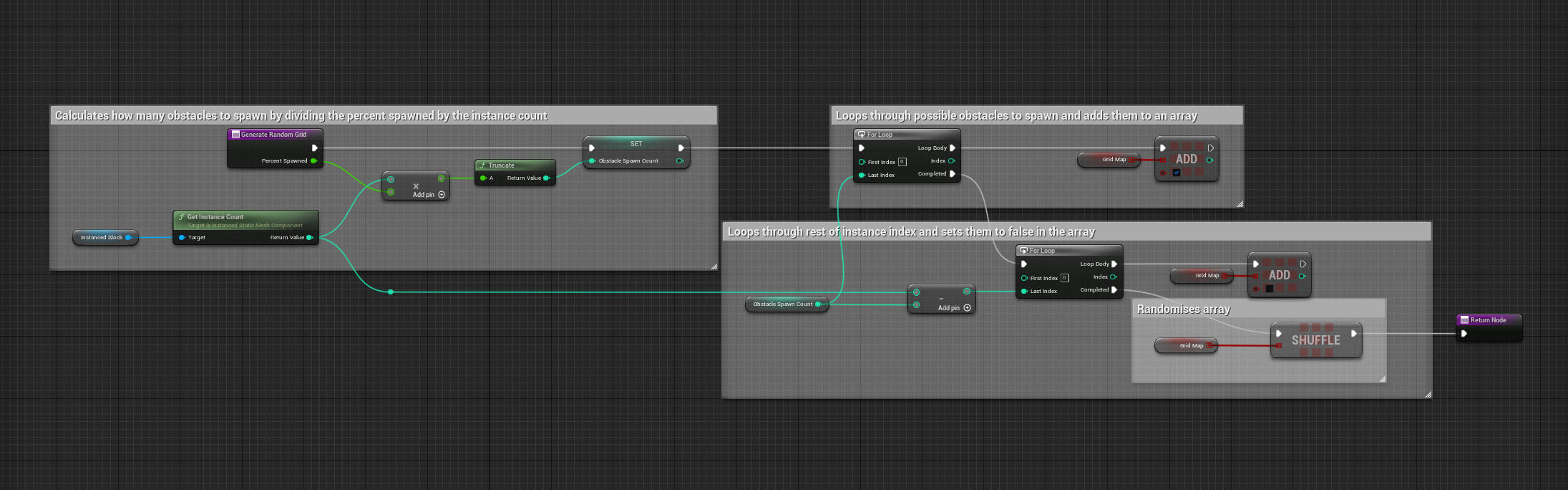
Task: Click the top ADD node exec input pin
Action: click(1163, 148)
